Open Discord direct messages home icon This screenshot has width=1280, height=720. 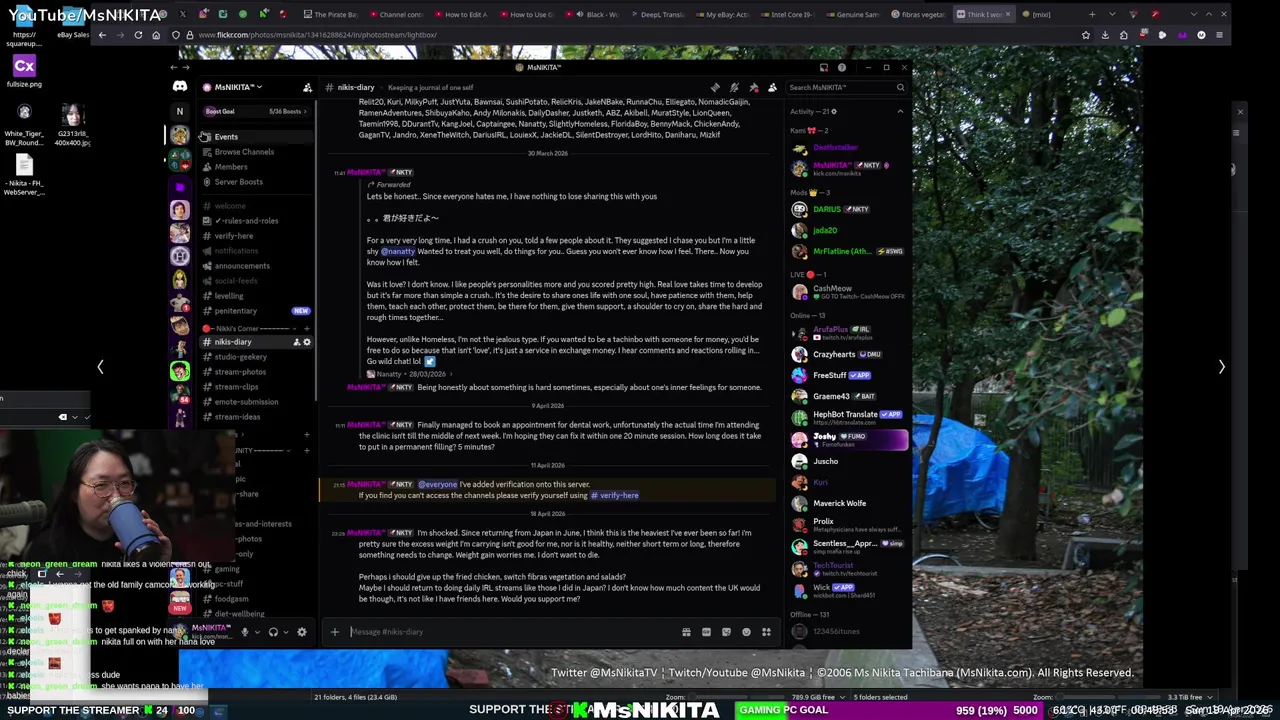pyautogui.click(x=179, y=87)
